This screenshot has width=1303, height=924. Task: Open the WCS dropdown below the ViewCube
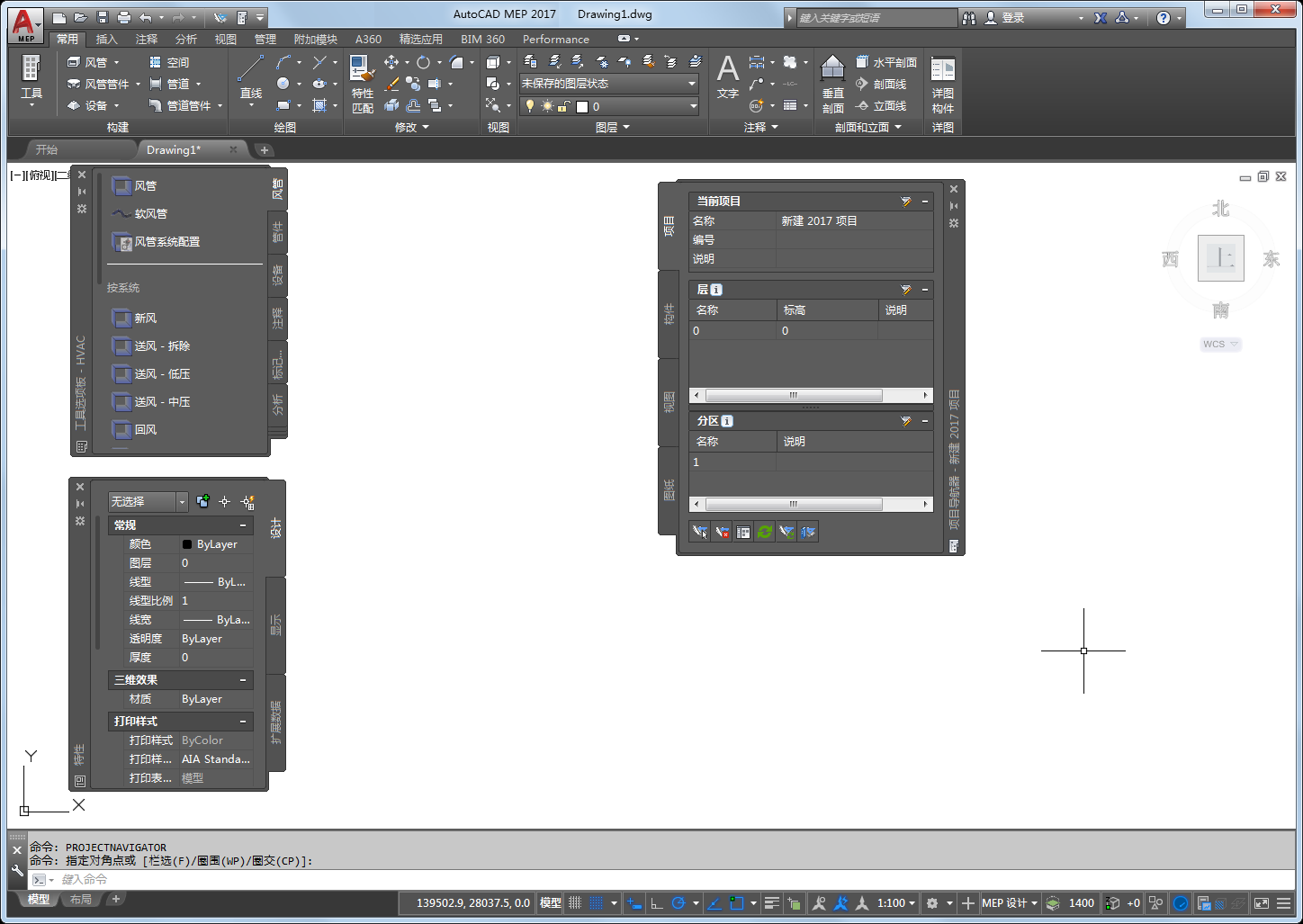coord(1220,345)
